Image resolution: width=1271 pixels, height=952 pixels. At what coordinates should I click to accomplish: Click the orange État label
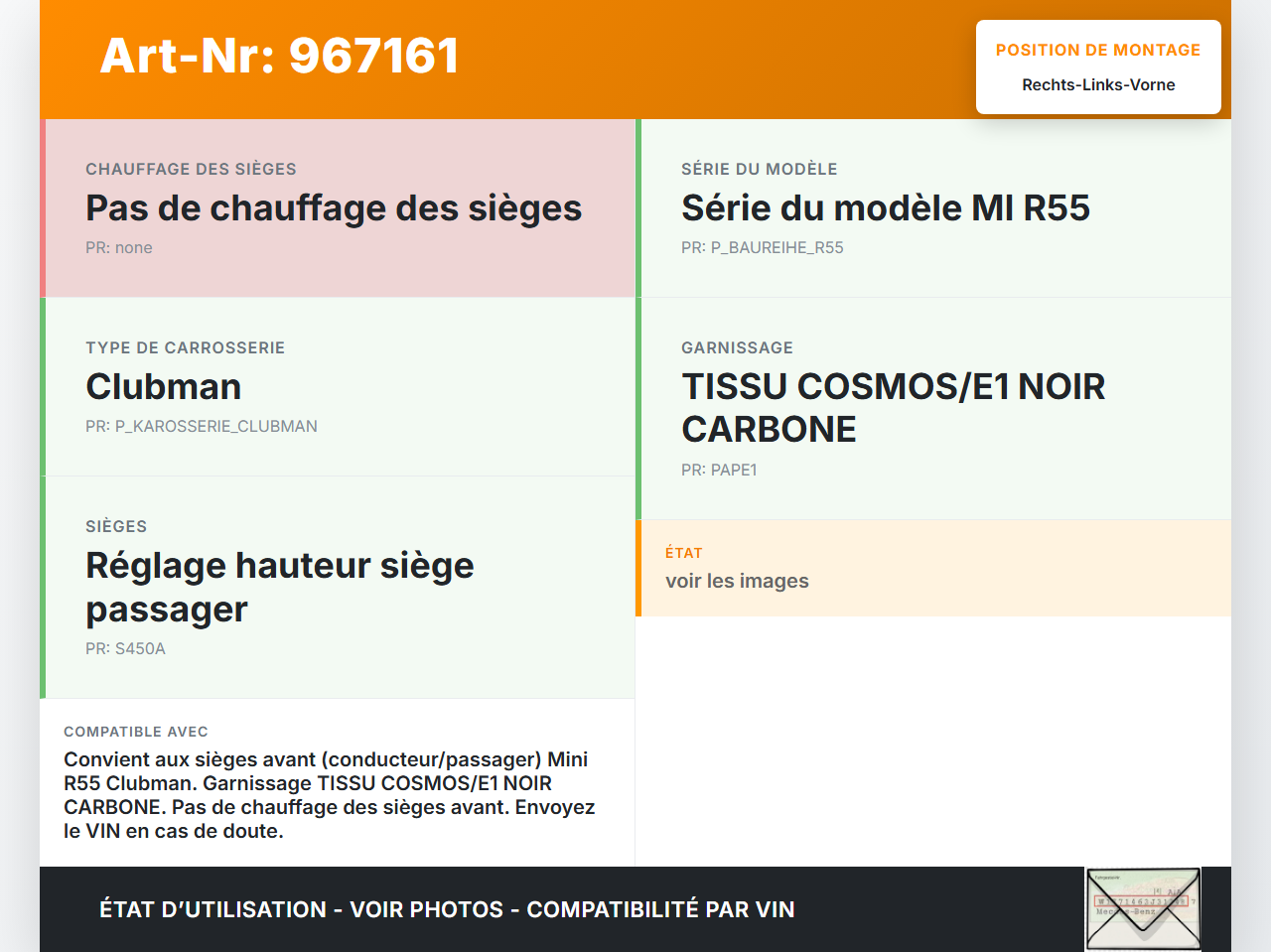(x=683, y=553)
